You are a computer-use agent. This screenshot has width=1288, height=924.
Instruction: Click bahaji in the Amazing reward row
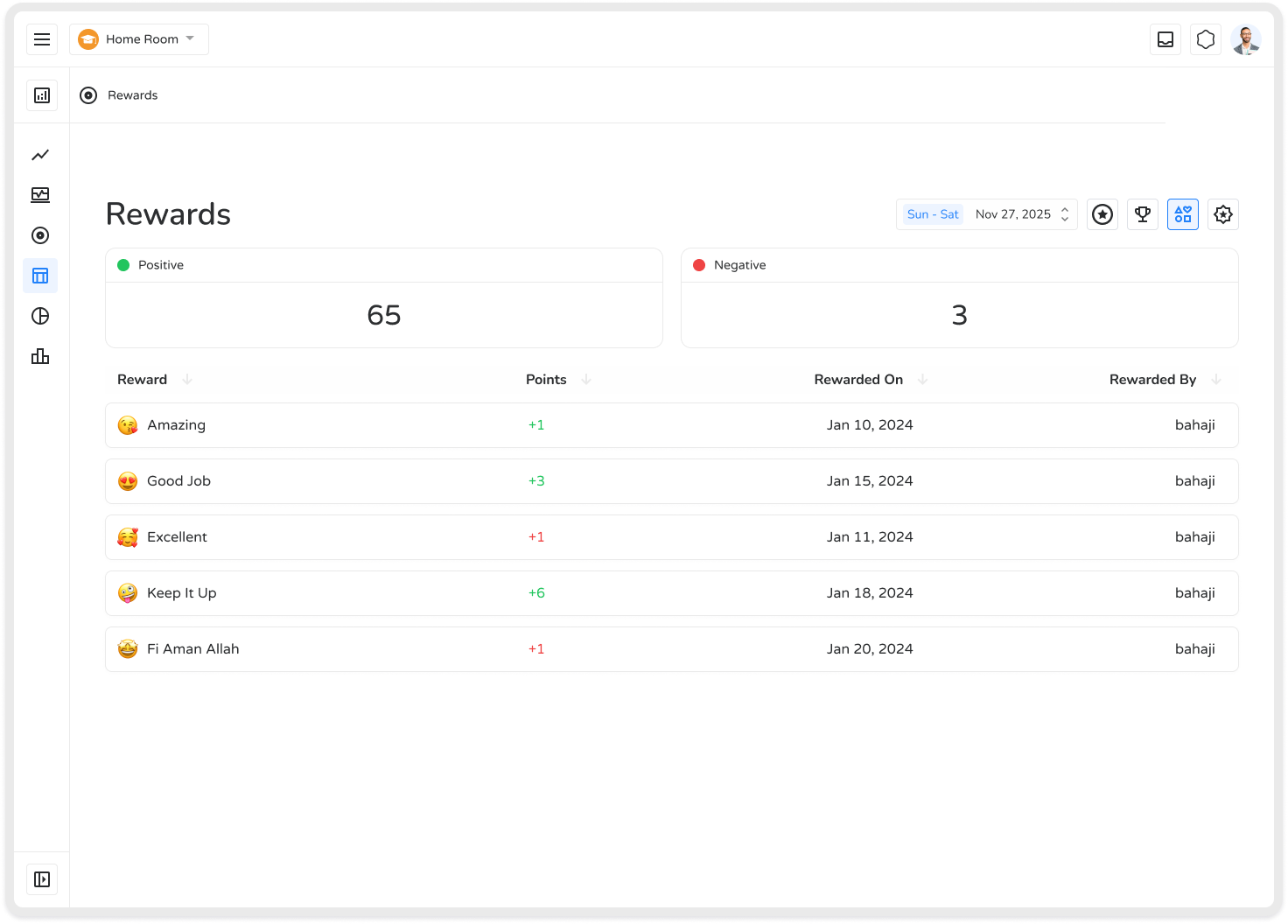click(1195, 424)
